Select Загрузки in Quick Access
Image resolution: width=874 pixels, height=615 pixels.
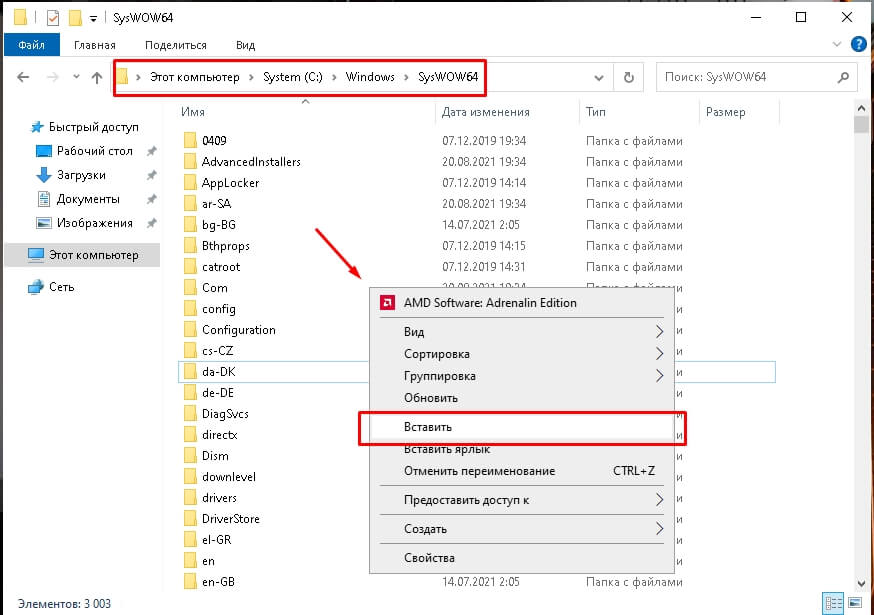(x=80, y=175)
